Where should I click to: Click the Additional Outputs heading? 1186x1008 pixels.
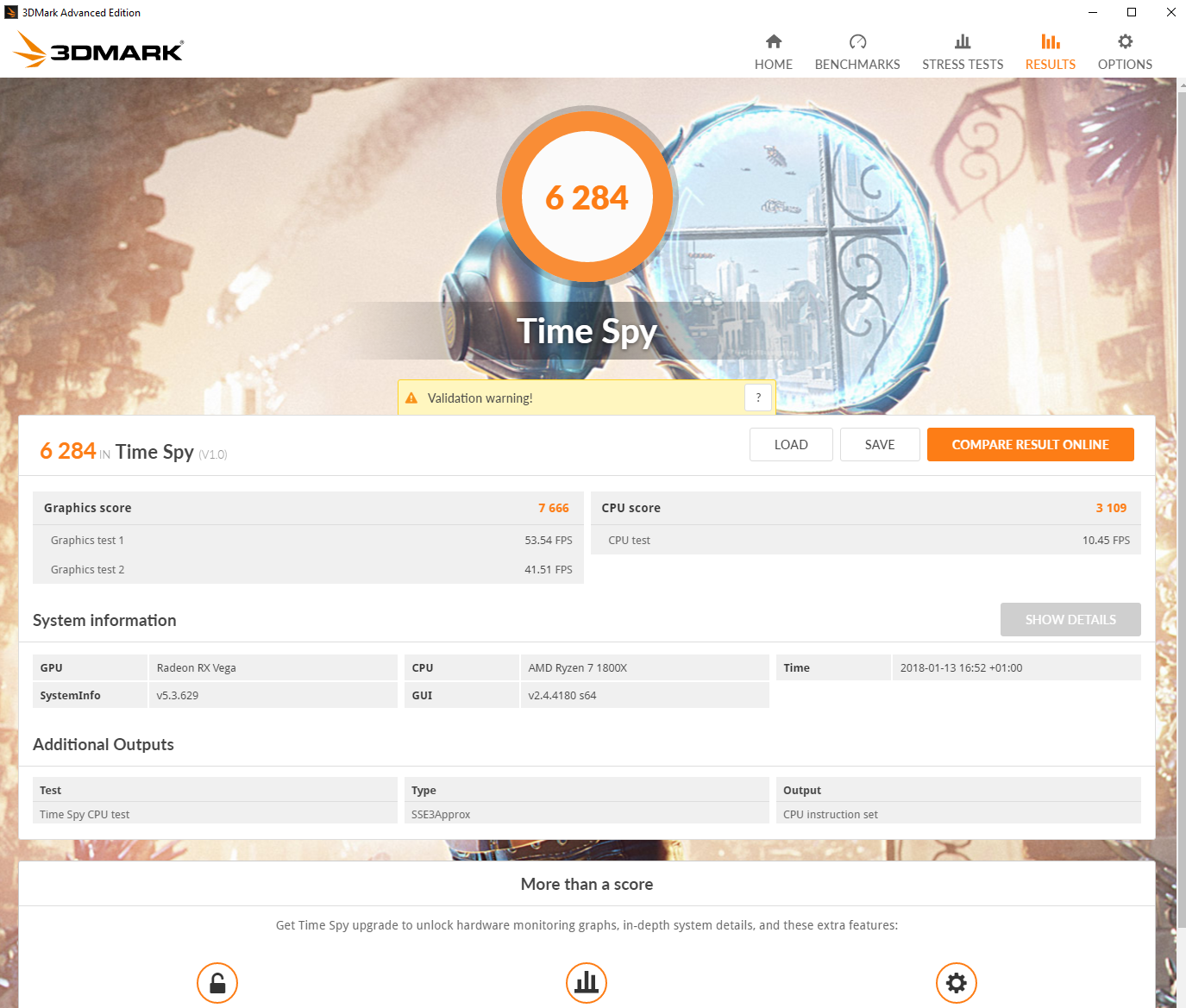click(x=104, y=744)
